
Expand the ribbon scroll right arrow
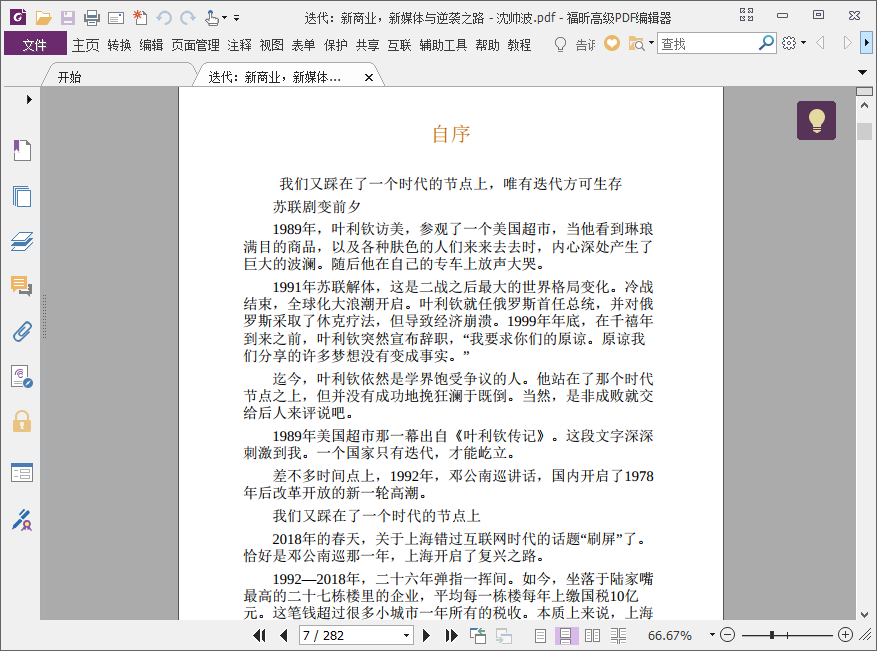[x=867, y=43]
